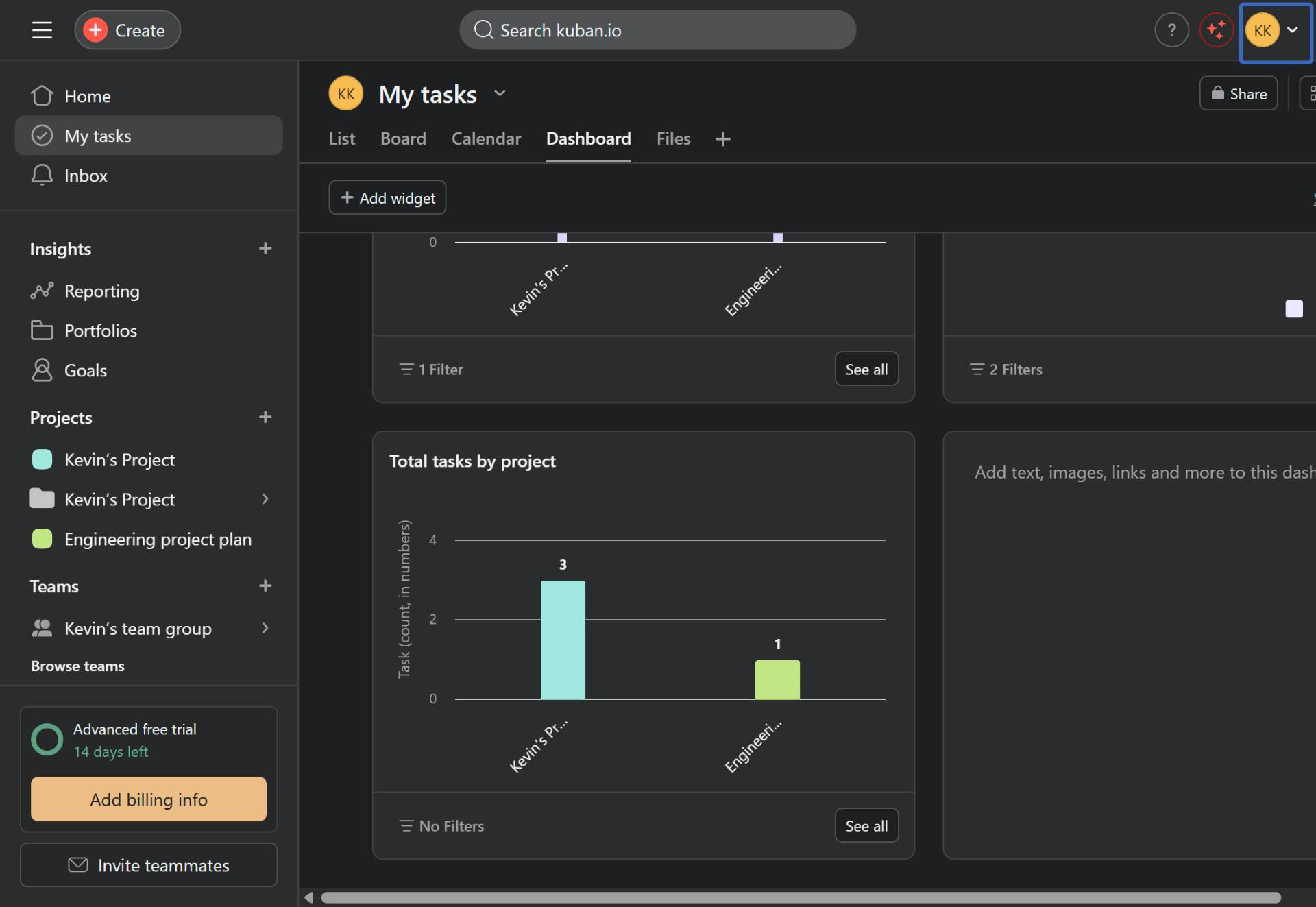This screenshot has height=907, width=1316.
Task: Click the 2 Filters label
Action: coord(1016,370)
